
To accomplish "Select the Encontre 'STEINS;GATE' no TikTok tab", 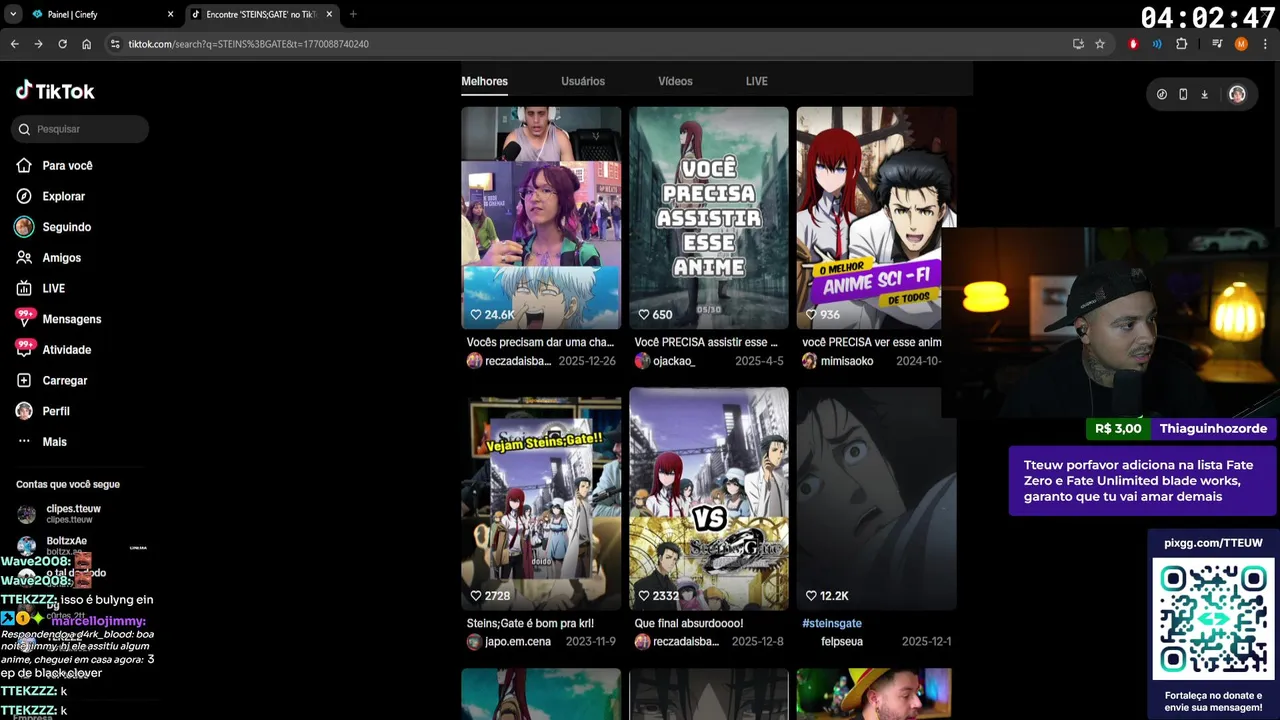I will coord(262,15).
